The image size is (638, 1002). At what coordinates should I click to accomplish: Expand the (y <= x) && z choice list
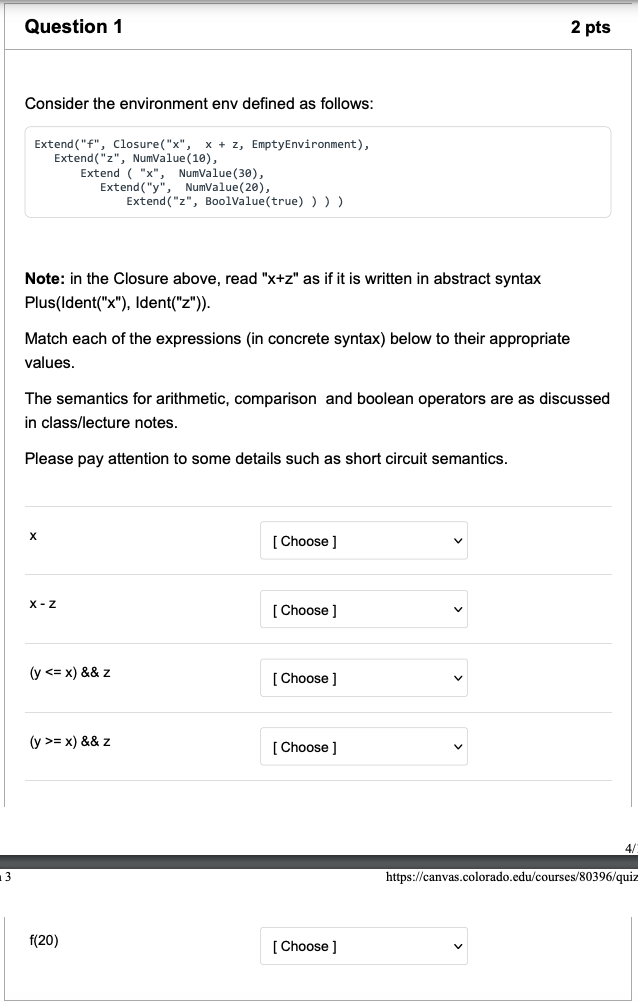[x=363, y=677]
